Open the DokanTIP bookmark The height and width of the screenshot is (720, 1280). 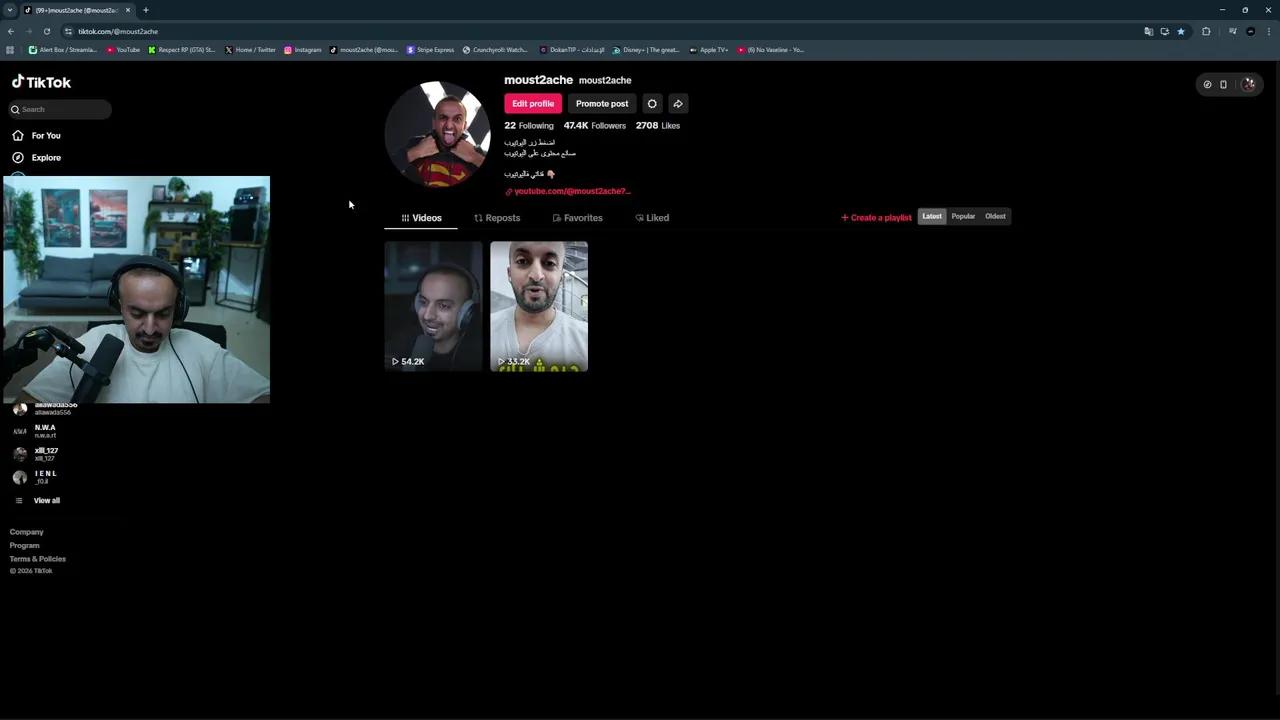(572, 50)
